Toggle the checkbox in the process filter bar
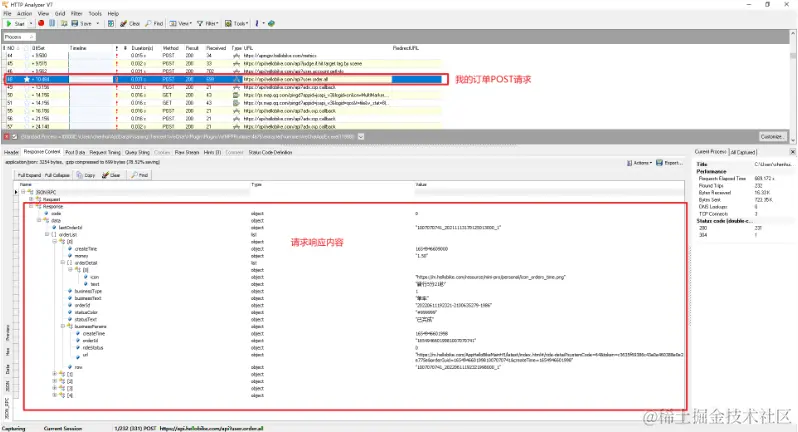The height and width of the screenshot is (432, 798). (14, 137)
